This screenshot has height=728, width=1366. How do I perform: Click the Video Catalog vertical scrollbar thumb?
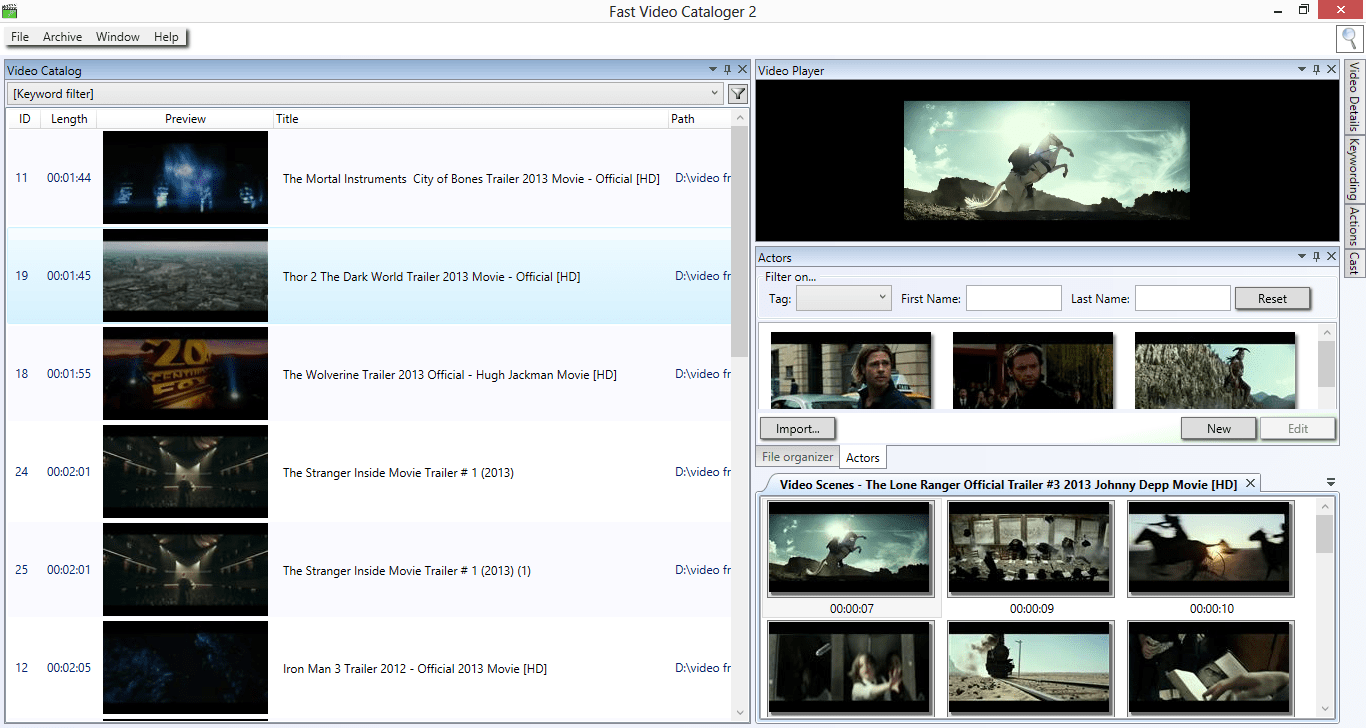740,242
